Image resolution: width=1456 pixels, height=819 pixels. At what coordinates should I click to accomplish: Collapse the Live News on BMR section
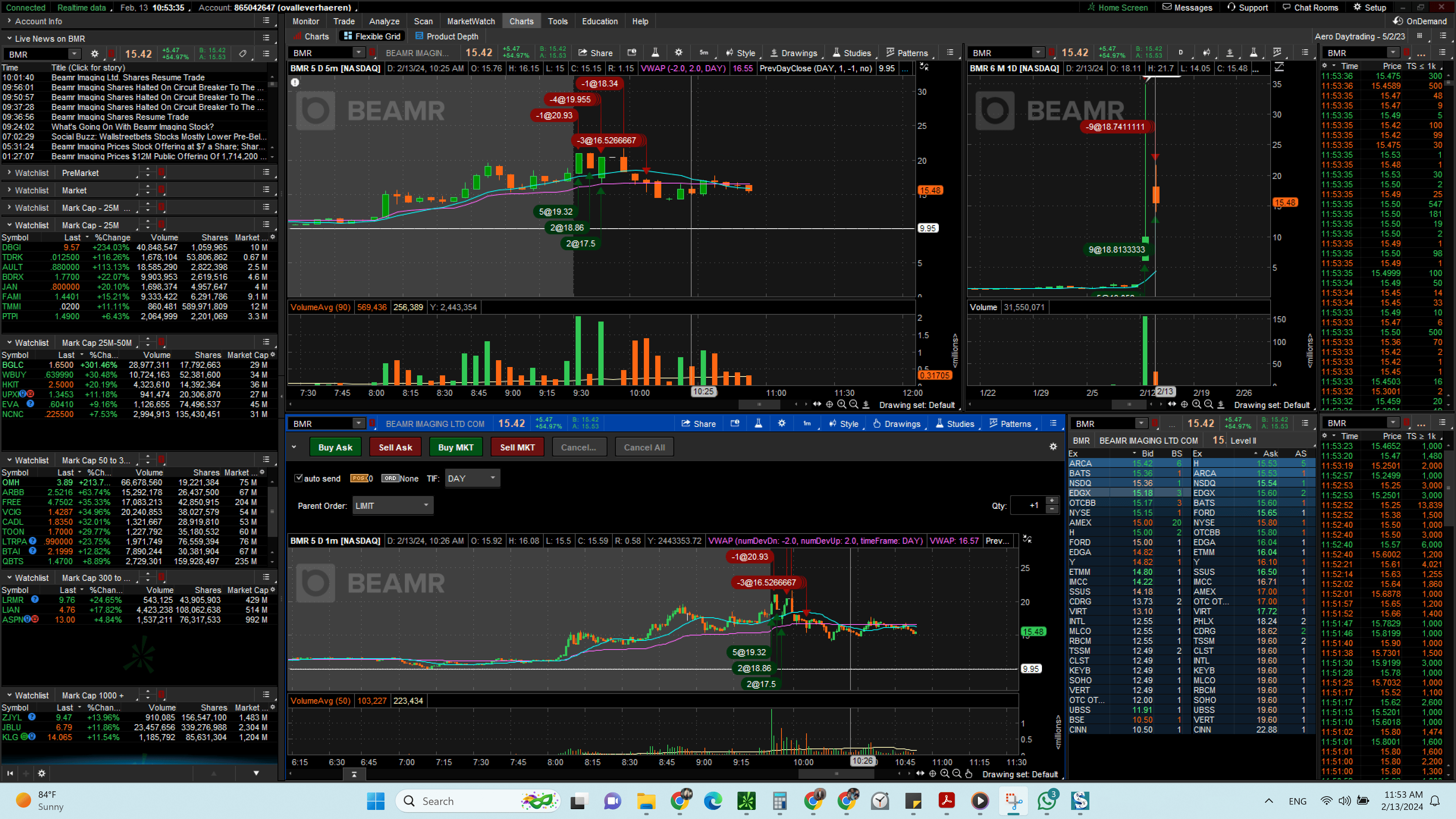point(9,38)
